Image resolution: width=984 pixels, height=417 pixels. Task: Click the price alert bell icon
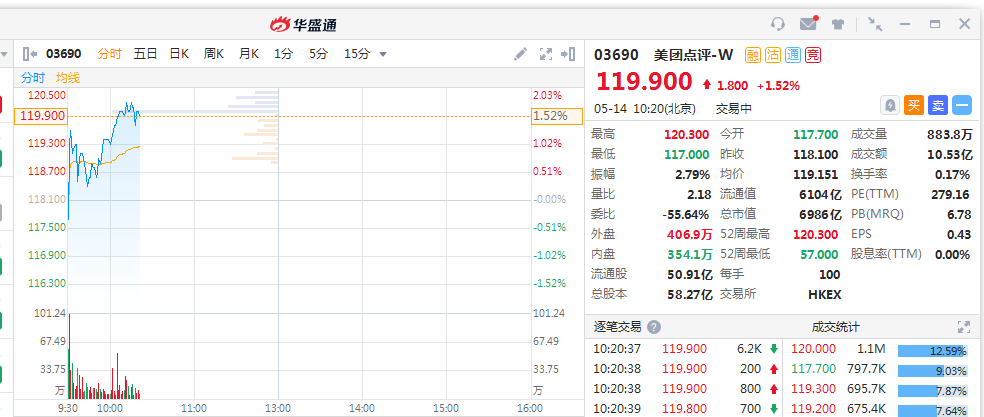click(889, 105)
